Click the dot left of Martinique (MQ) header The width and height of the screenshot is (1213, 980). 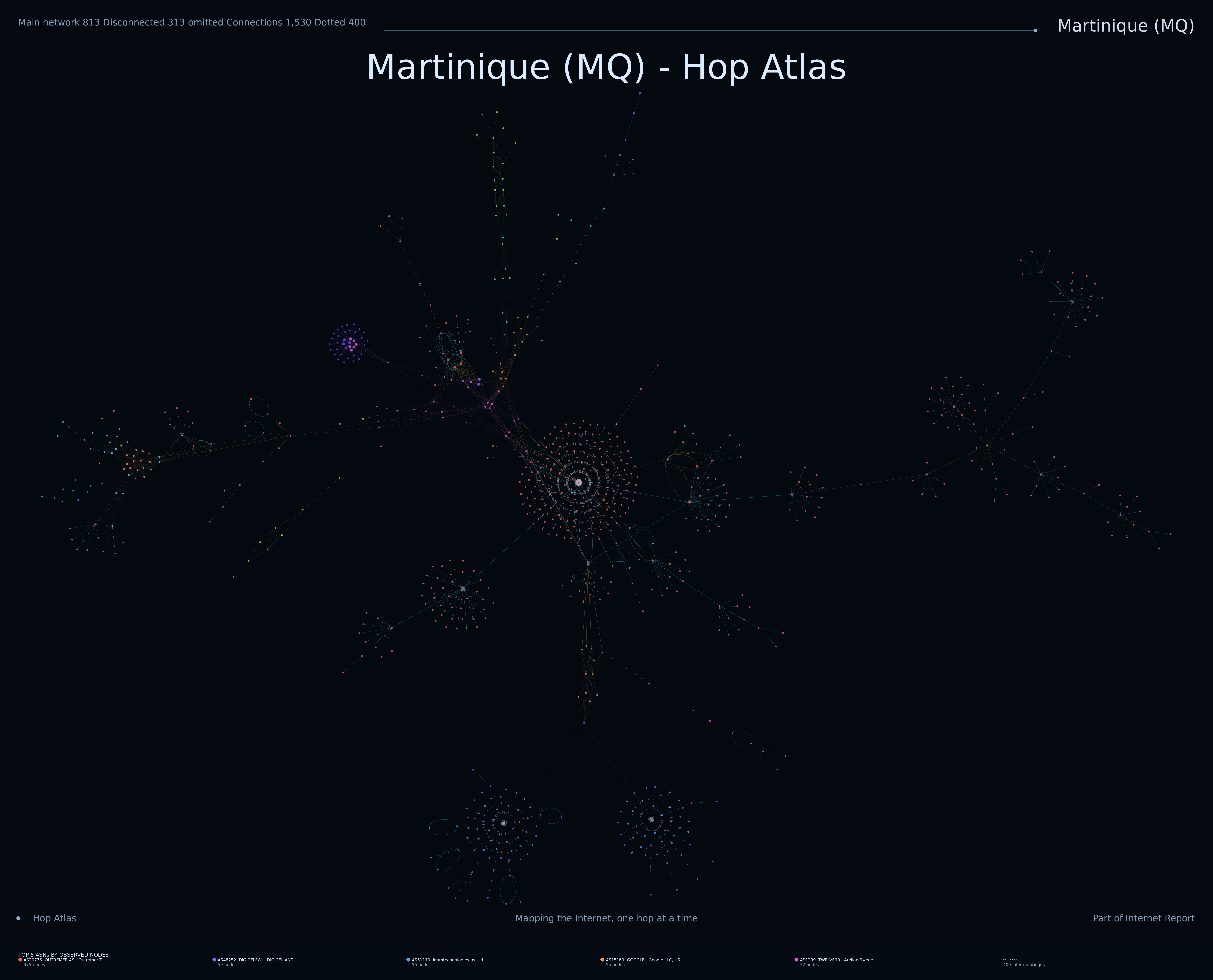1035,30
